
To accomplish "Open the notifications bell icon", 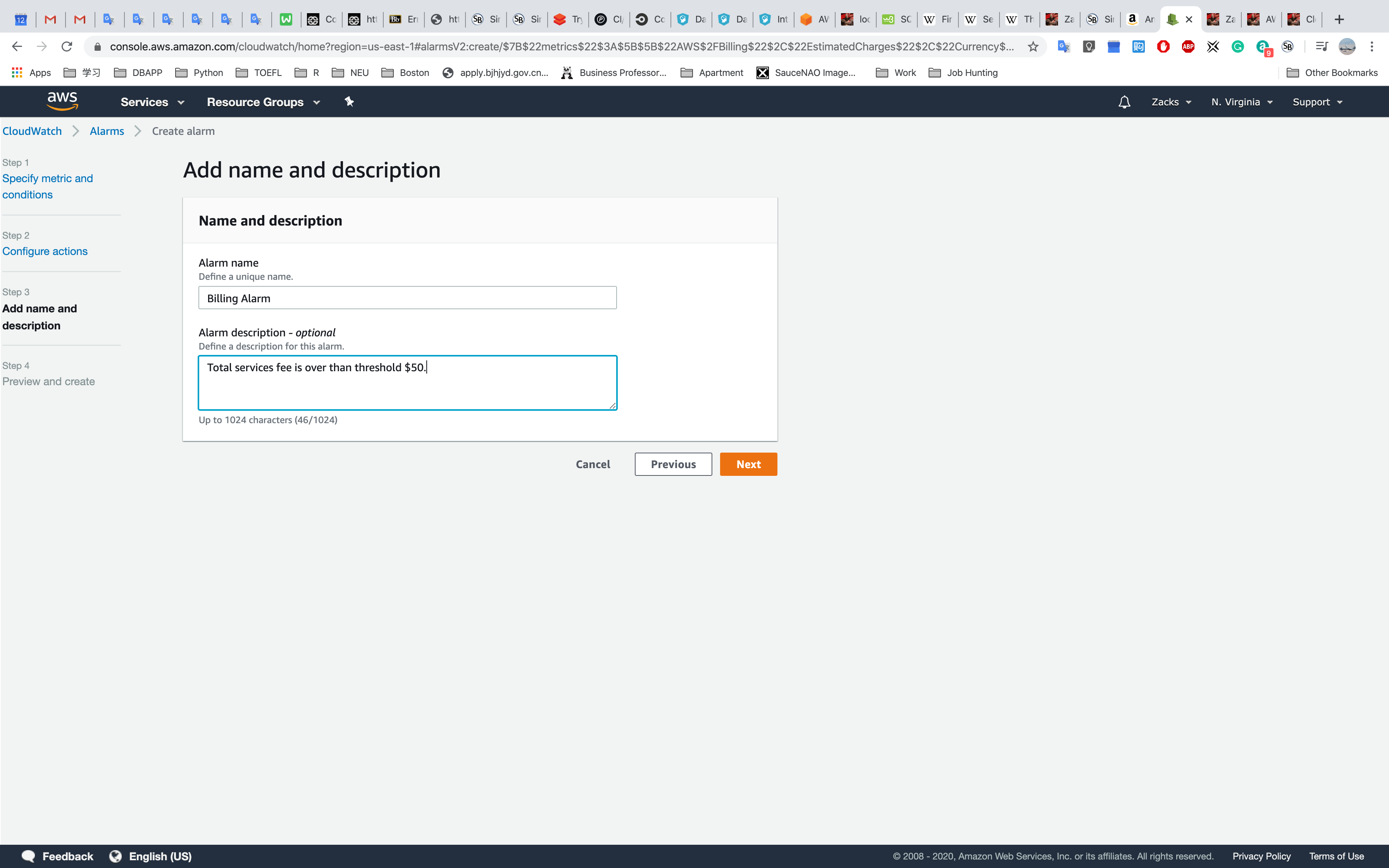I will point(1124,102).
